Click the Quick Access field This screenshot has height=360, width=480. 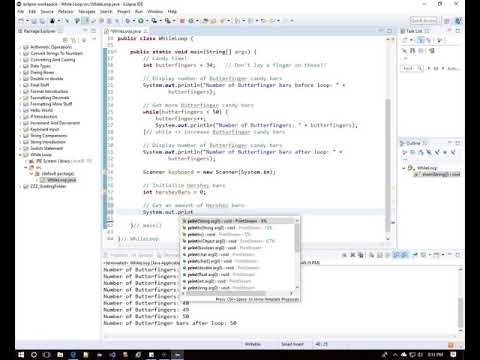tap(423, 21)
